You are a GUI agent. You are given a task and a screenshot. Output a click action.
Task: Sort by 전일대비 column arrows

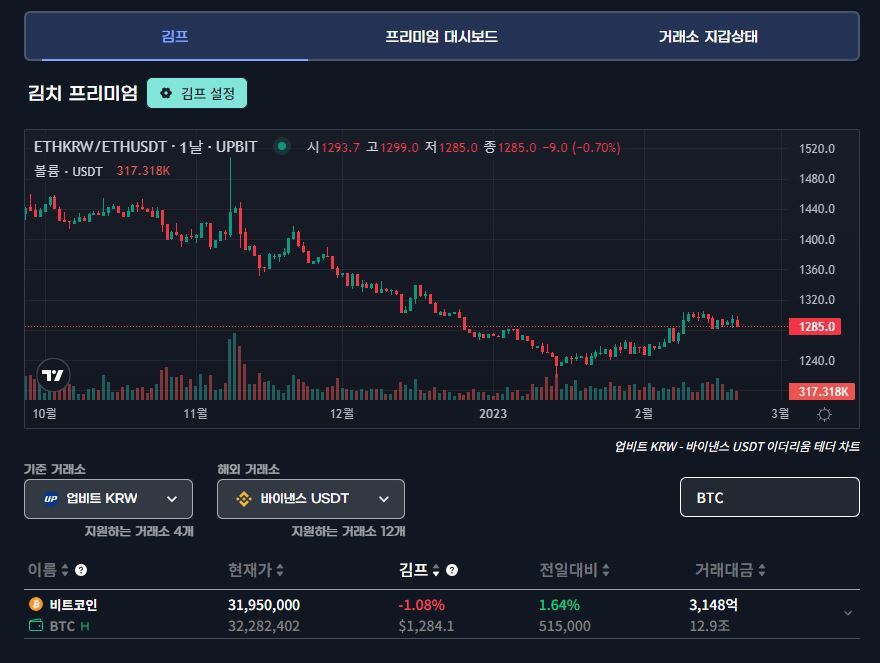pos(606,570)
